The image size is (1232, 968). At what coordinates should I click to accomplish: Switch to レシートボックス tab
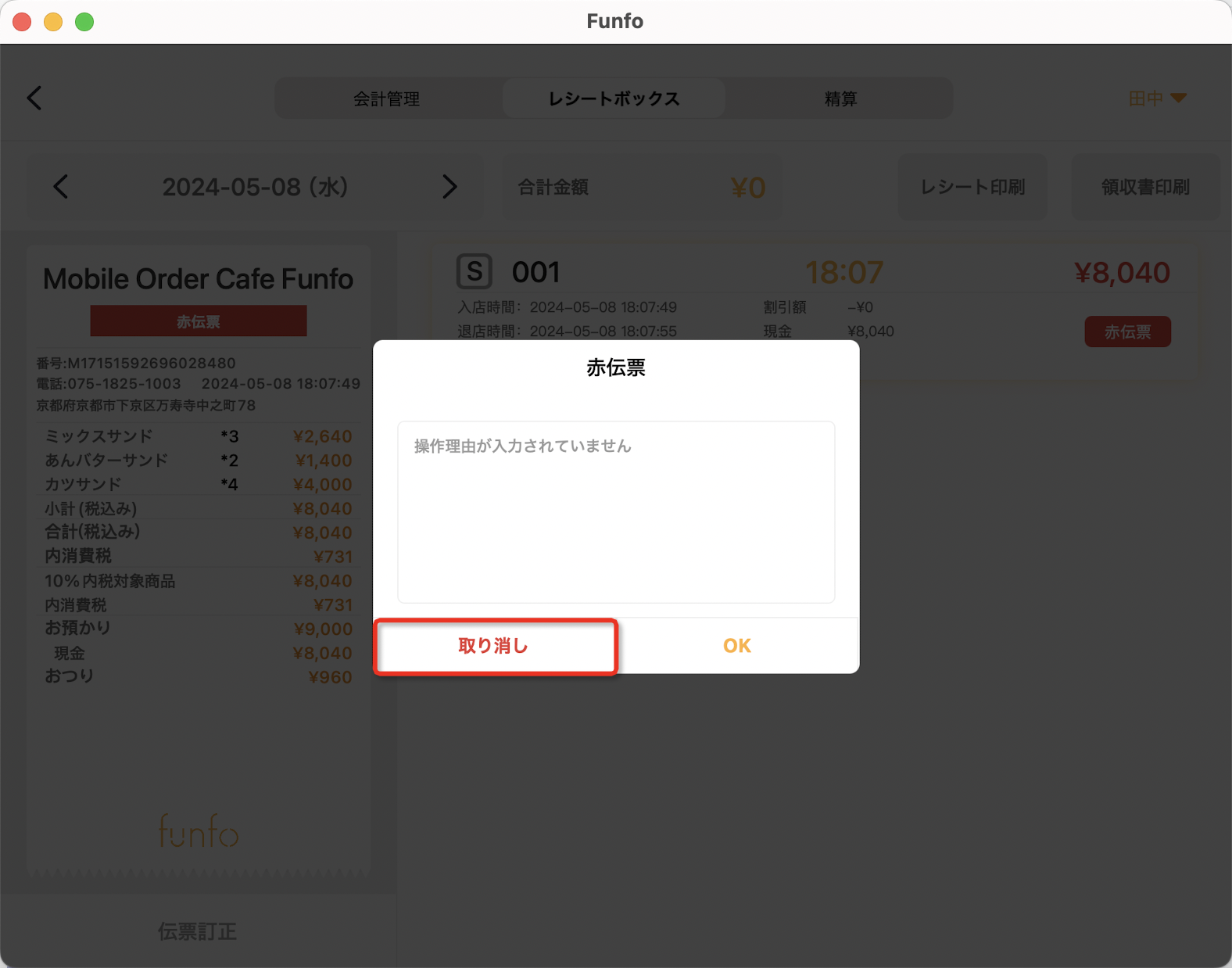click(614, 99)
